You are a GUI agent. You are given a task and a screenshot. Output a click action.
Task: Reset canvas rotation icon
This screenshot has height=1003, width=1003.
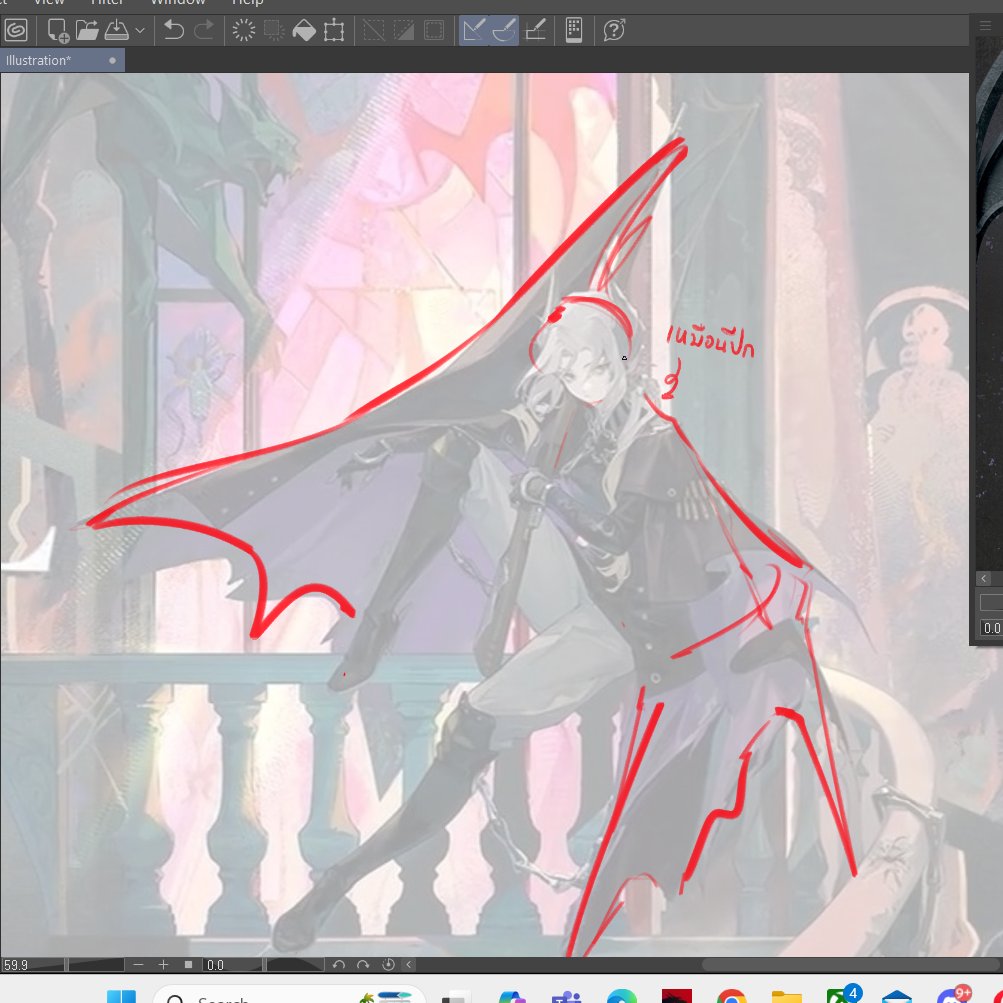click(388, 965)
